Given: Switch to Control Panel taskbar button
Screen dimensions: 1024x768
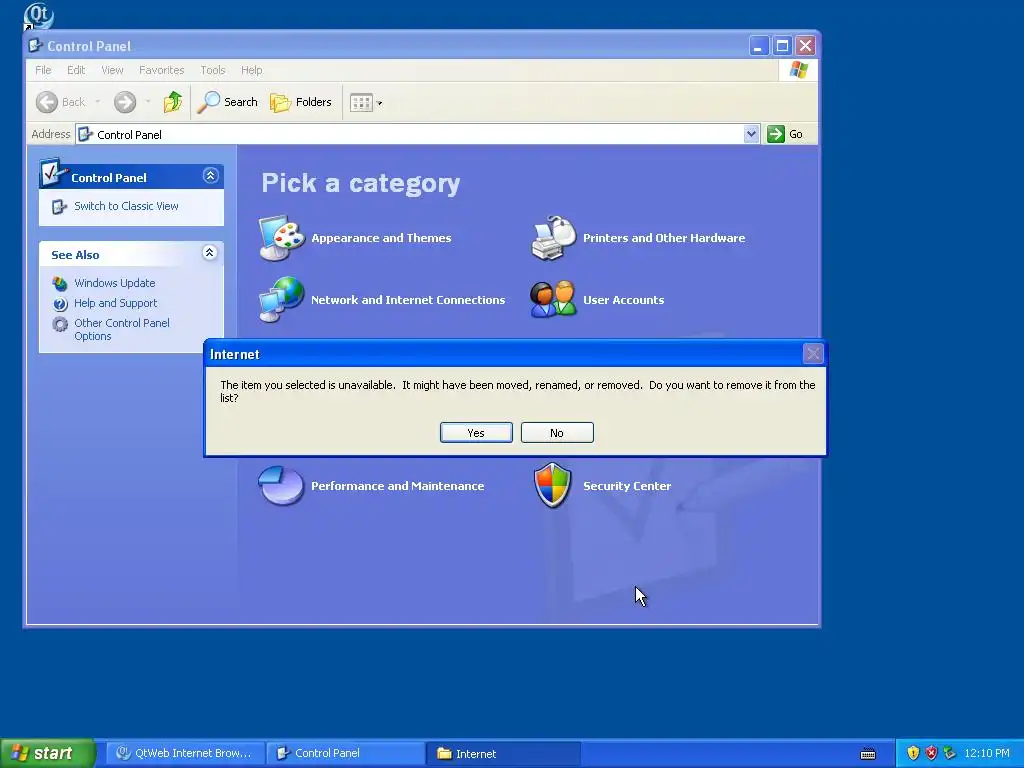Looking at the screenshot, I should pos(345,753).
